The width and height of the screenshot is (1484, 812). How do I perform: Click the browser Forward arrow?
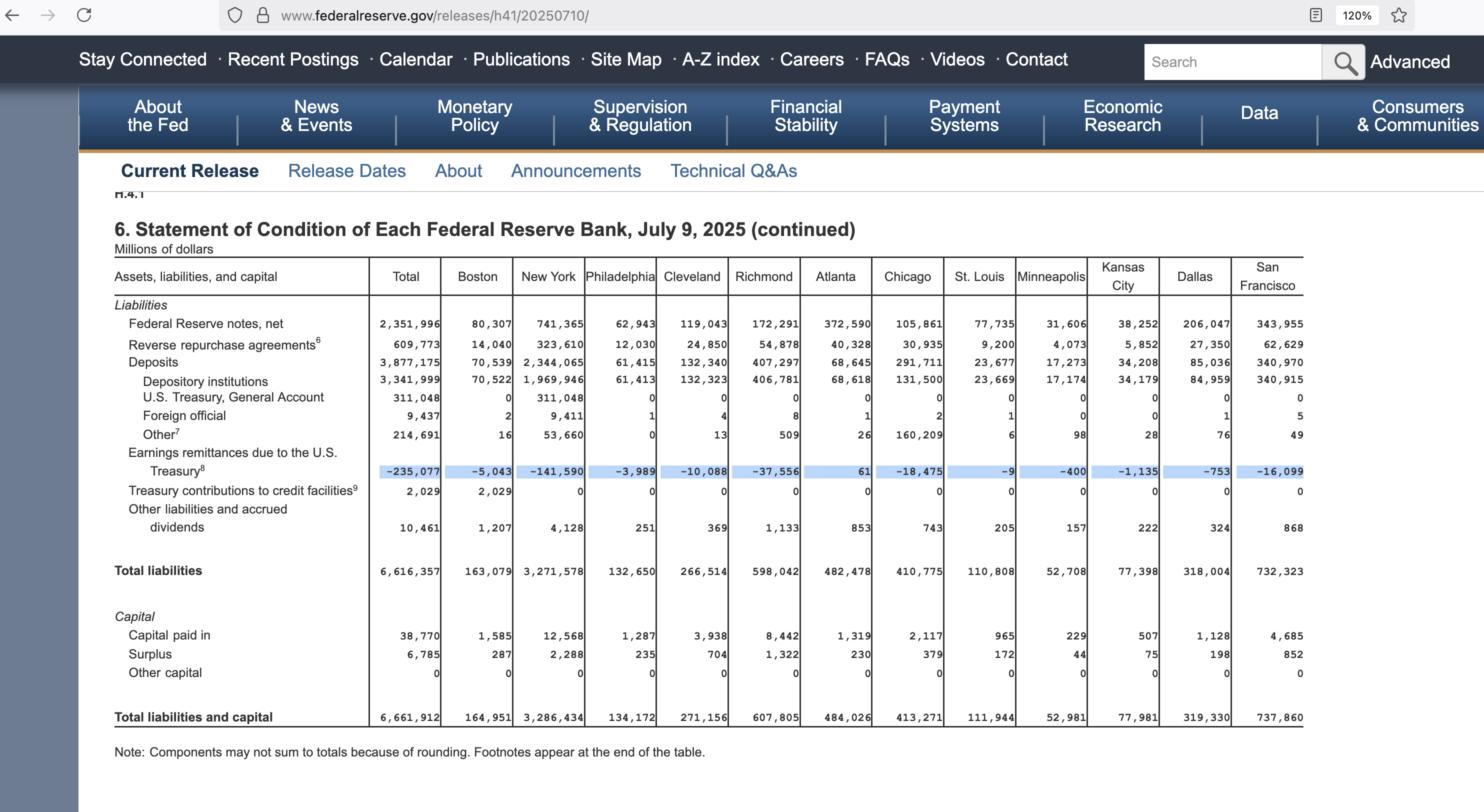(x=48, y=15)
